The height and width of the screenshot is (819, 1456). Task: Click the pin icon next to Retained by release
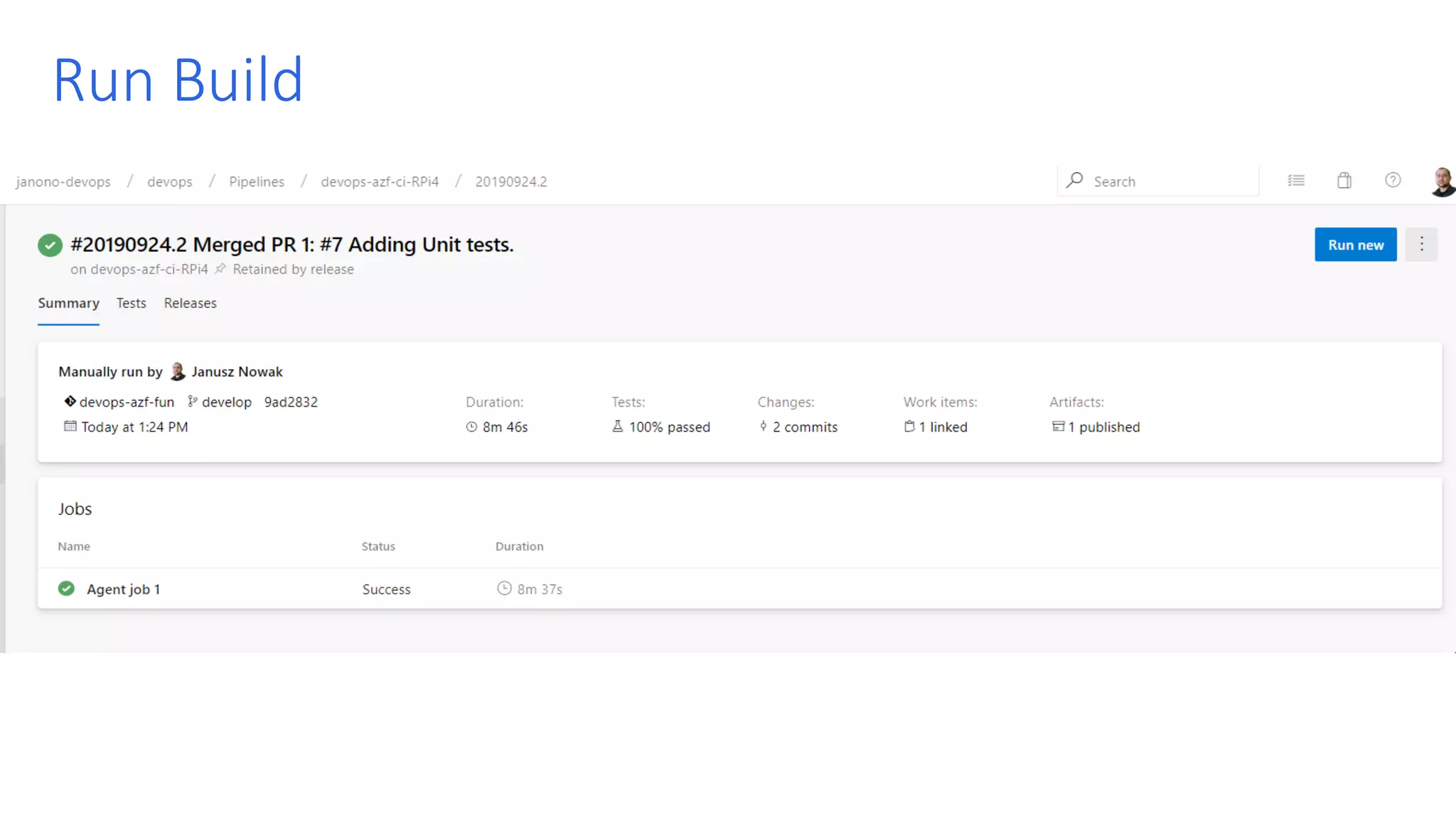pos(220,269)
